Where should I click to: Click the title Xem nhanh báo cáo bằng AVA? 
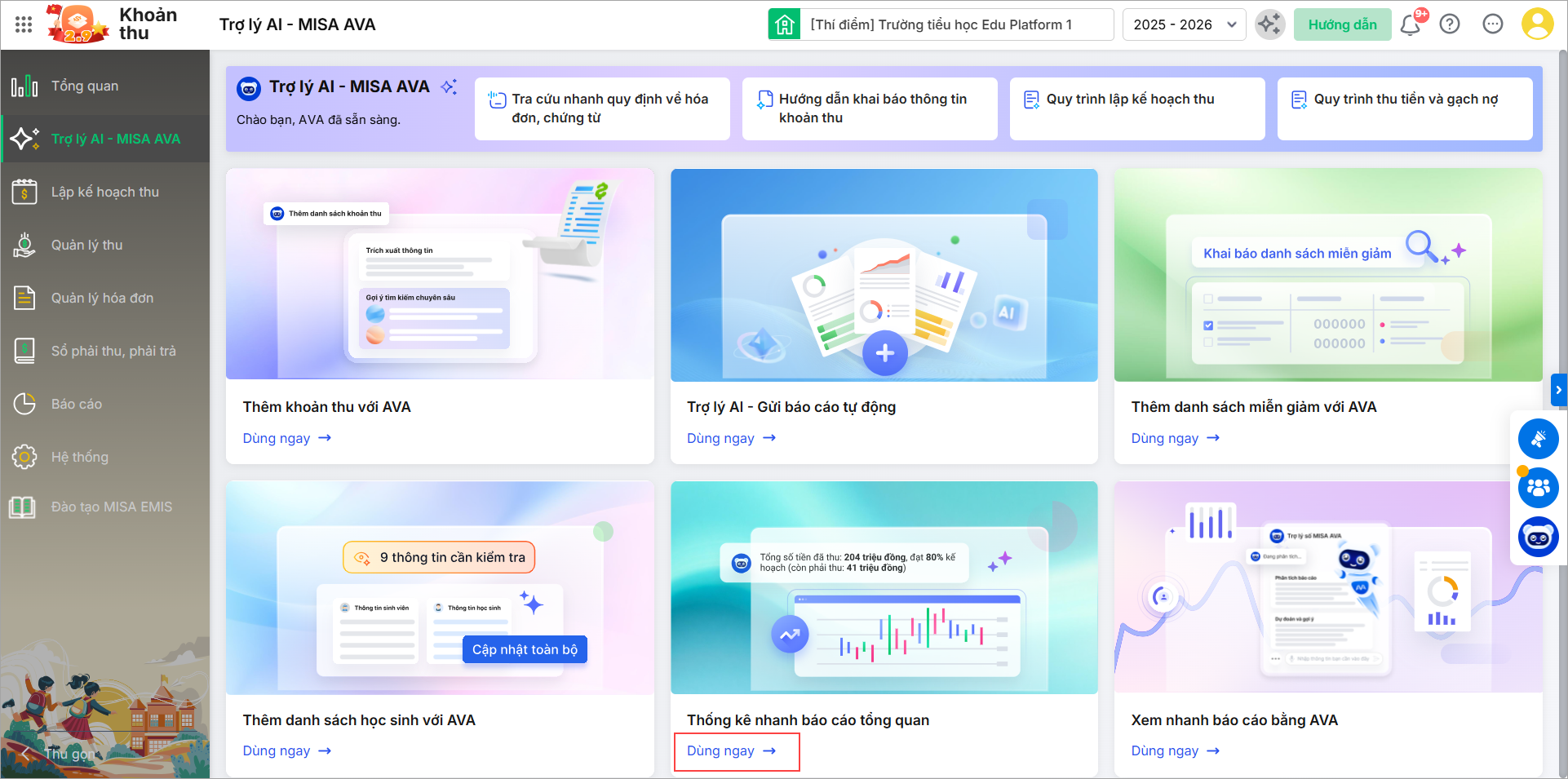click(x=1234, y=720)
